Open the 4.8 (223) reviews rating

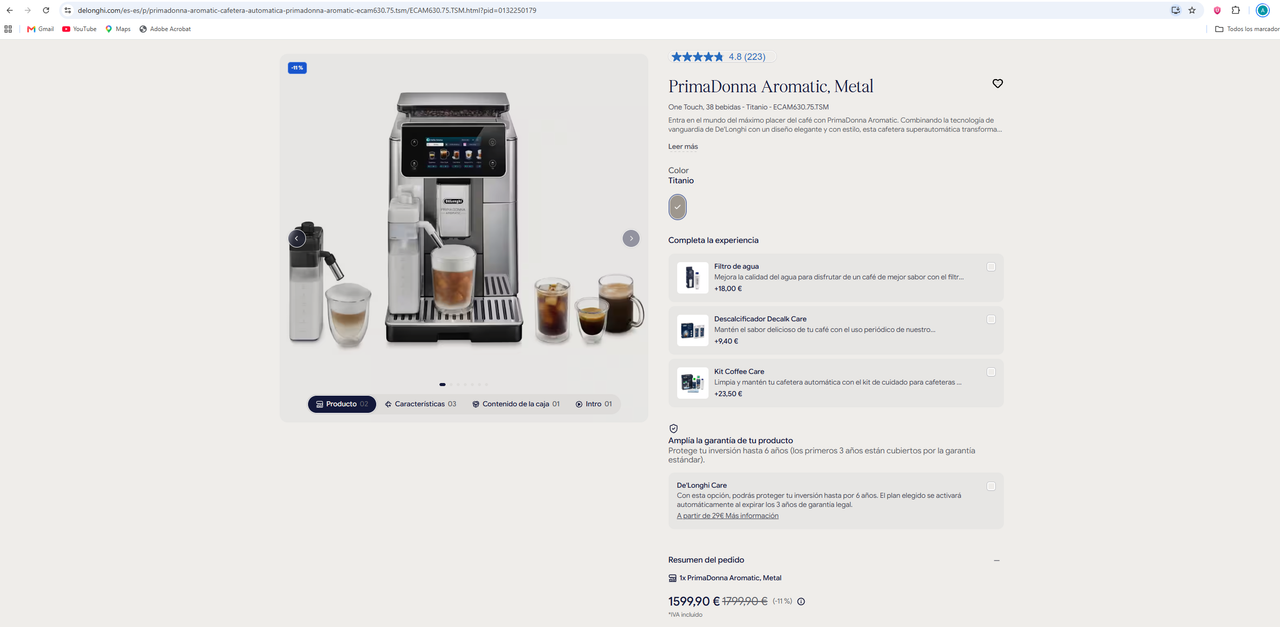point(747,57)
